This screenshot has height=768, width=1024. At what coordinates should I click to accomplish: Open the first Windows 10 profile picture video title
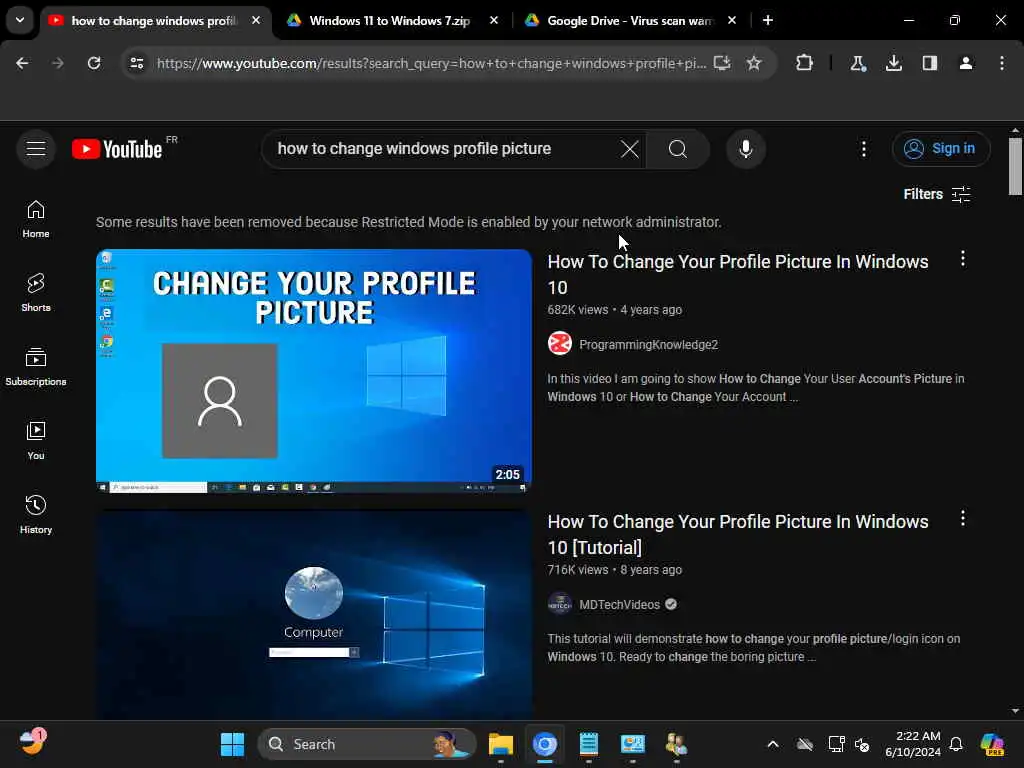738,274
